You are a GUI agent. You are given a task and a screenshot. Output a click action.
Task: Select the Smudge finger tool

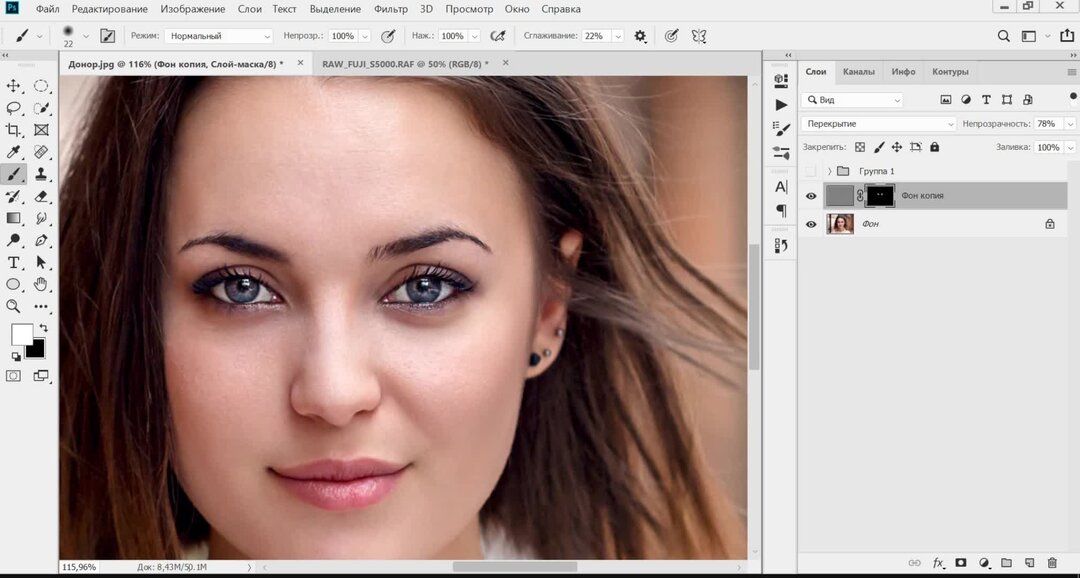(41, 218)
